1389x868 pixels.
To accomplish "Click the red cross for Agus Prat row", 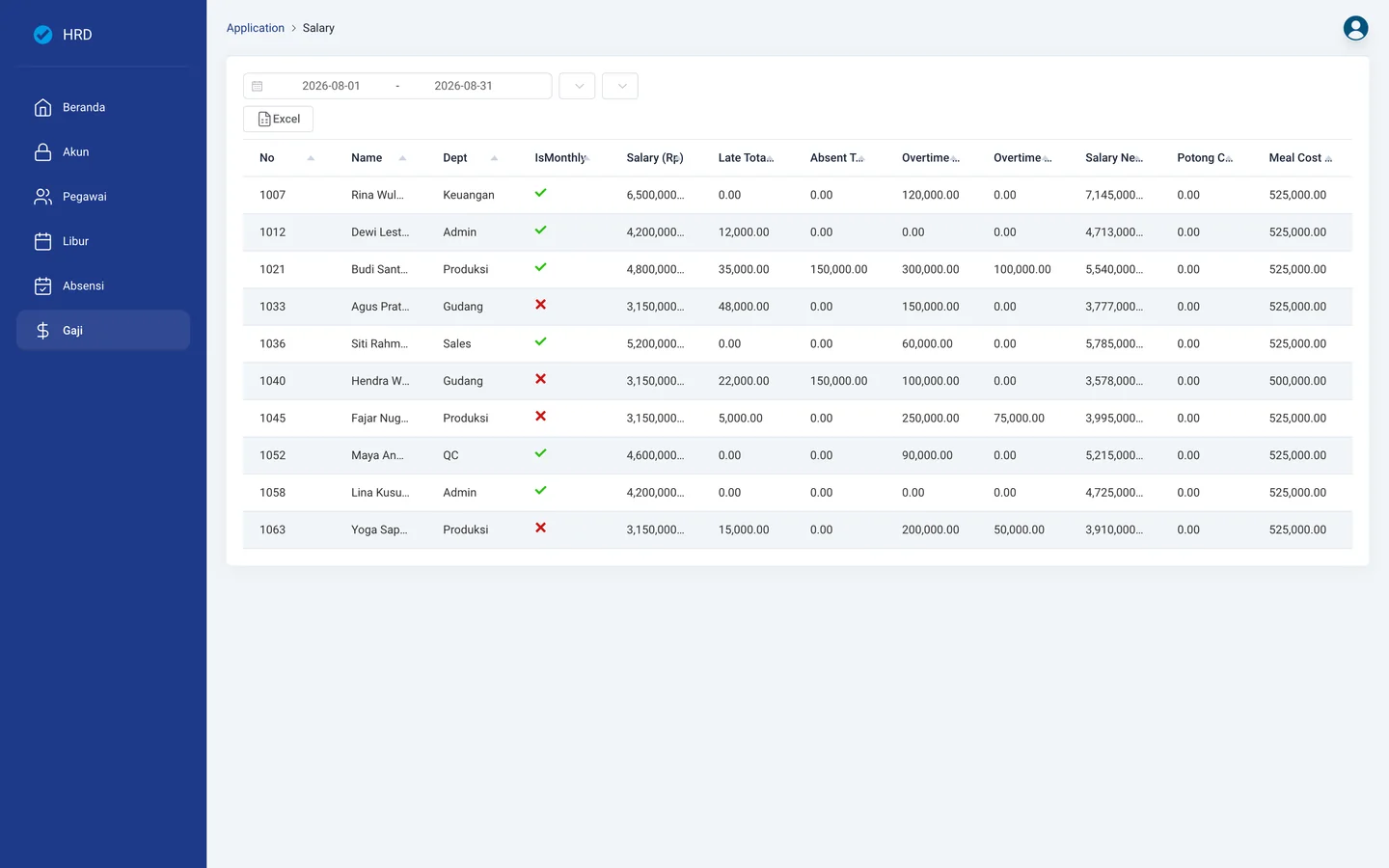I will coord(540,305).
